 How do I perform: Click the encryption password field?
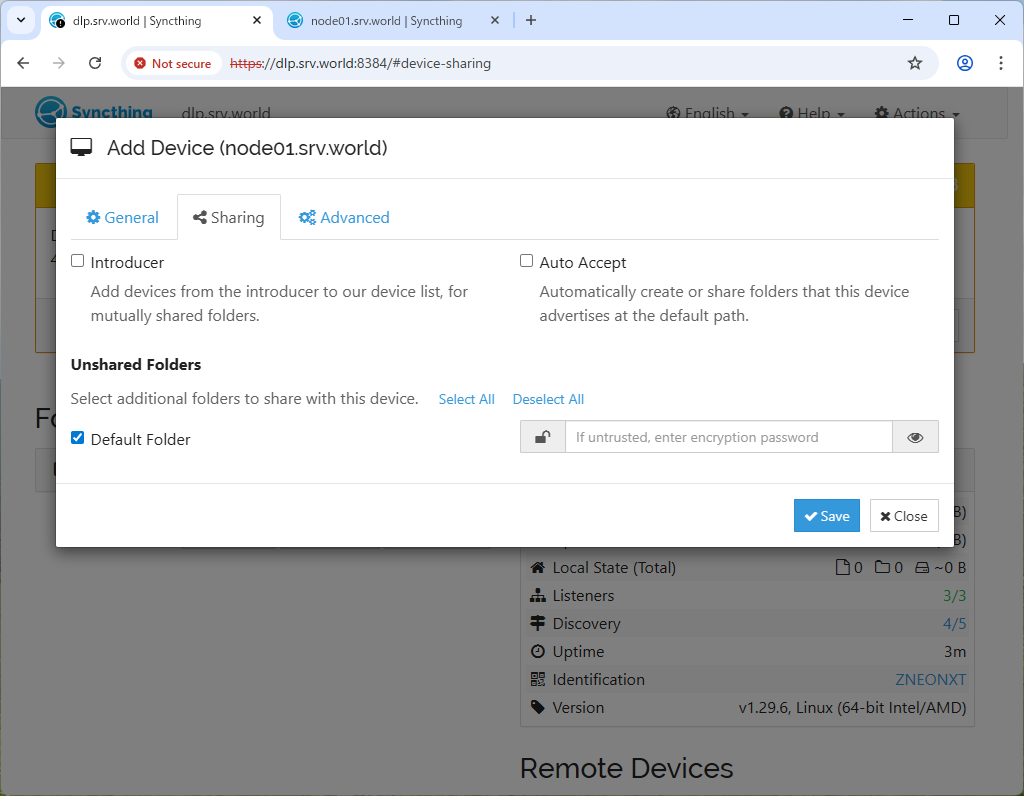(x=728, y=437)
